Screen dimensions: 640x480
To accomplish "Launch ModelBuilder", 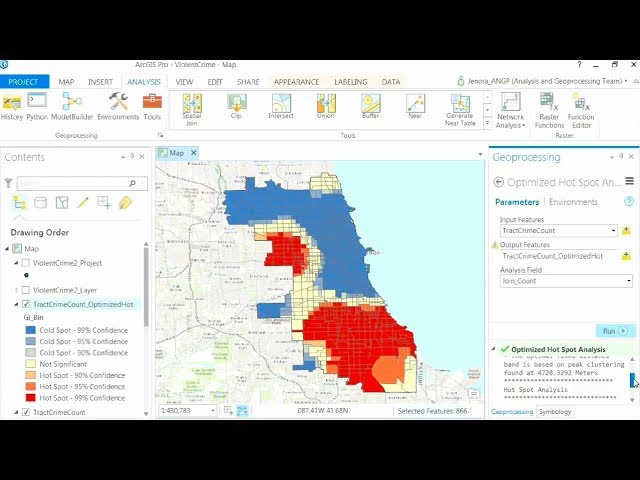I will point(72,106).
